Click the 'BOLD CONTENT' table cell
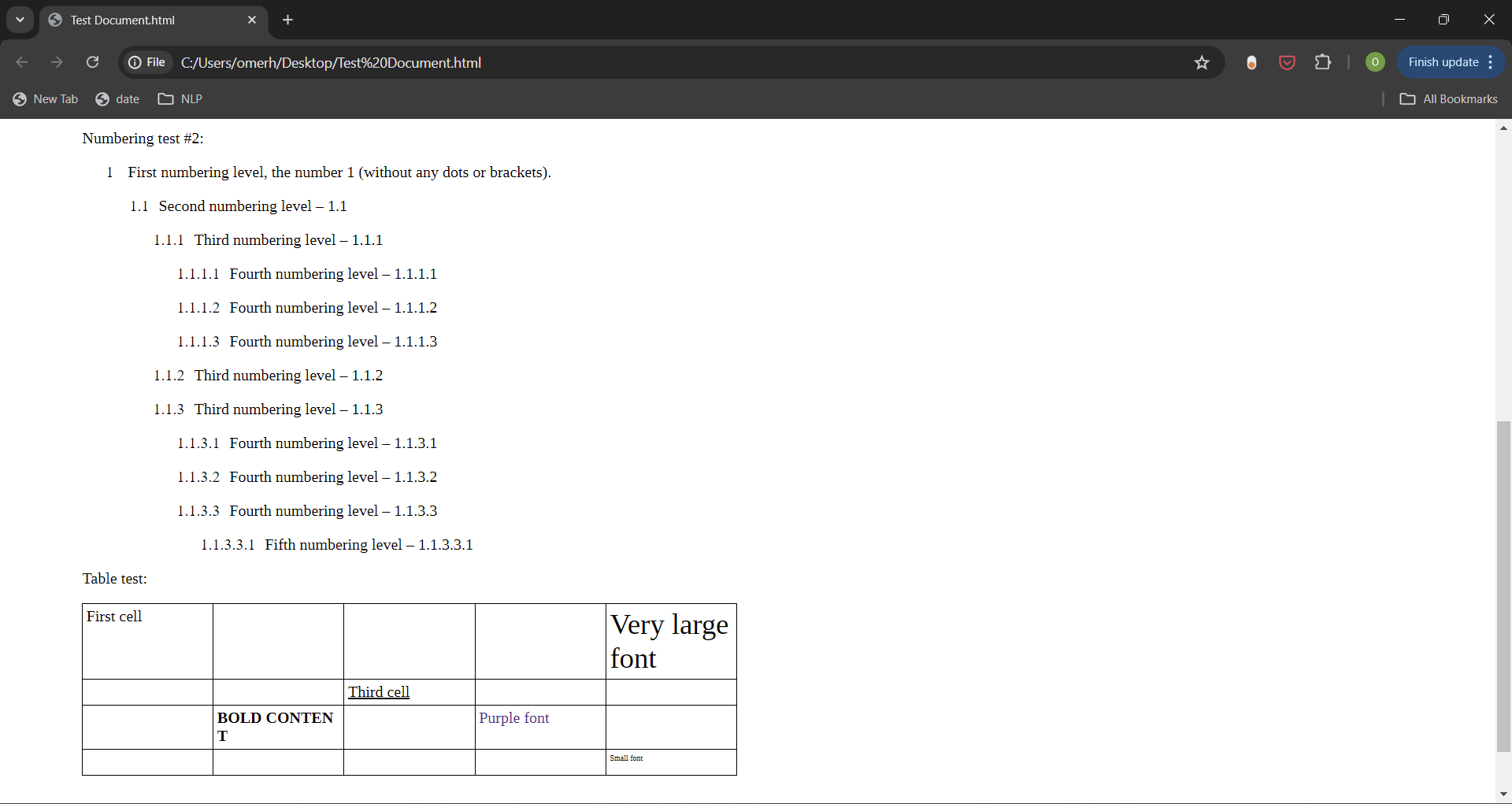The height and width of the screenshot is (804, 1512). tap(278, 727)
